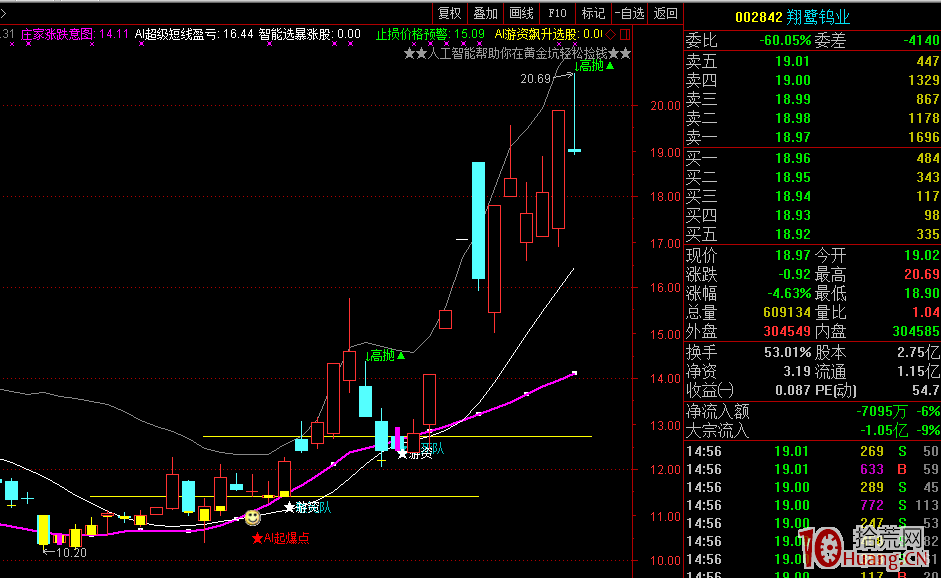Open F10 company info
The image size is (941, 578).
pyautogui.click(x=557, y=13)
